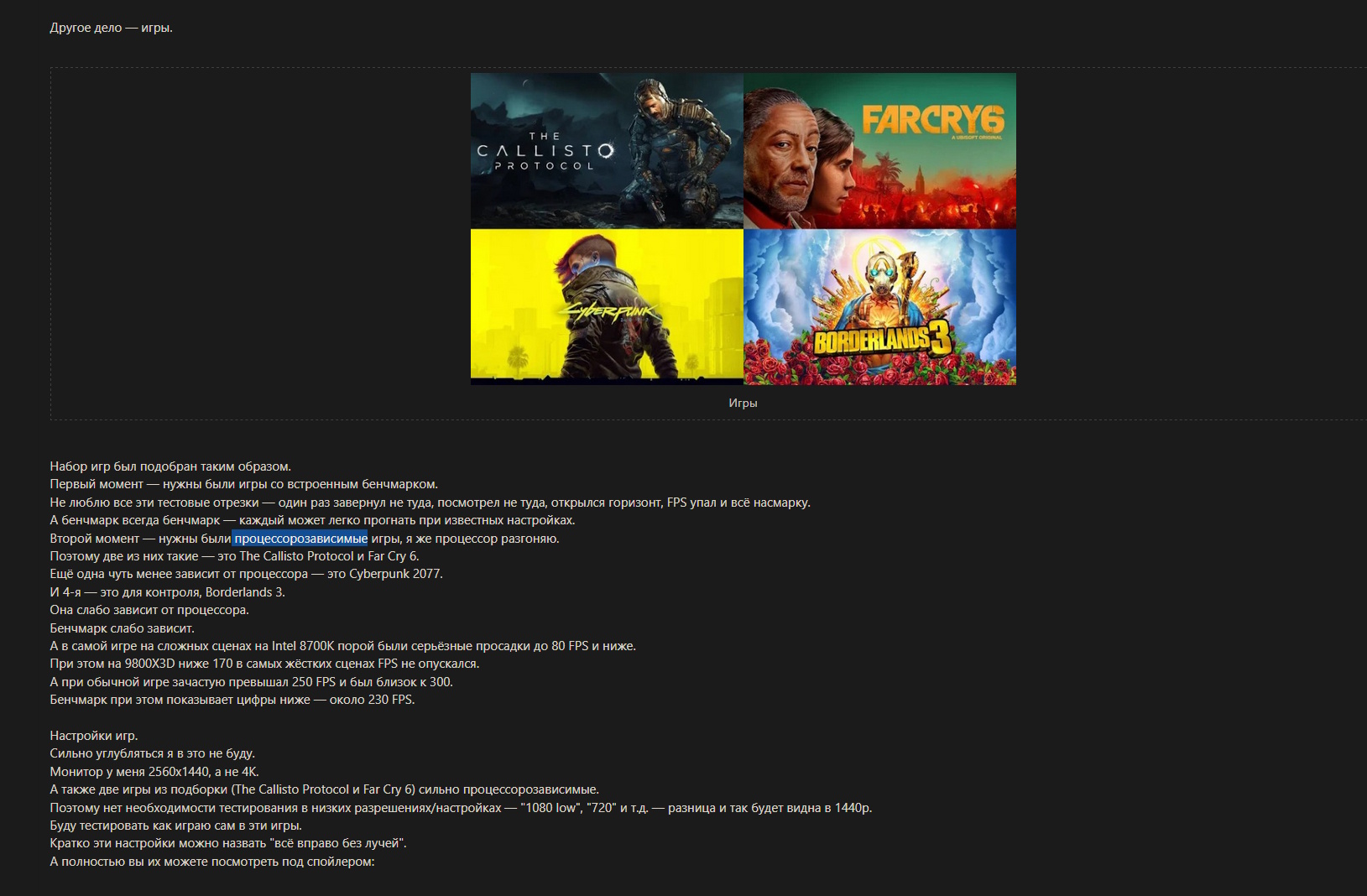
Task: Click the line "Настройки игр."
Action: 94,736
